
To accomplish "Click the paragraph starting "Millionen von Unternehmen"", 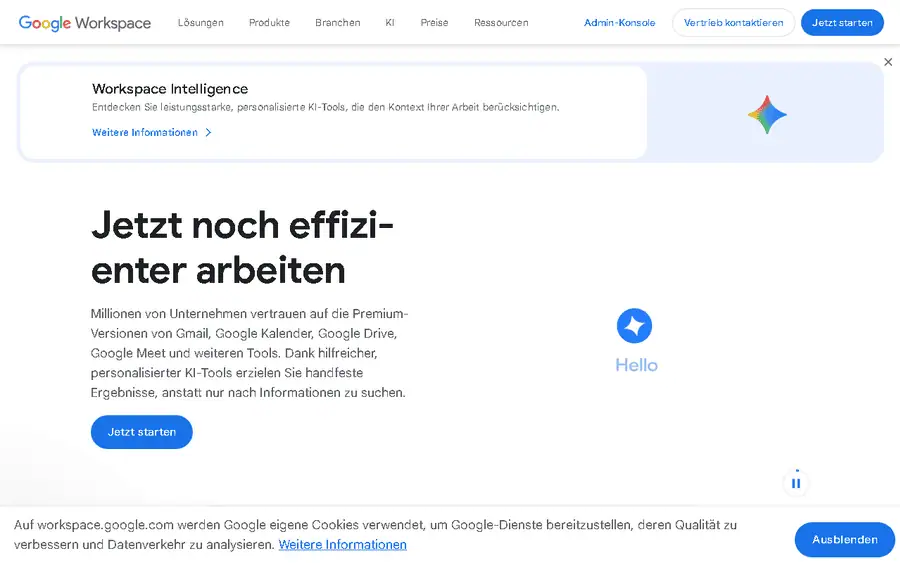I will pos(249,353).
